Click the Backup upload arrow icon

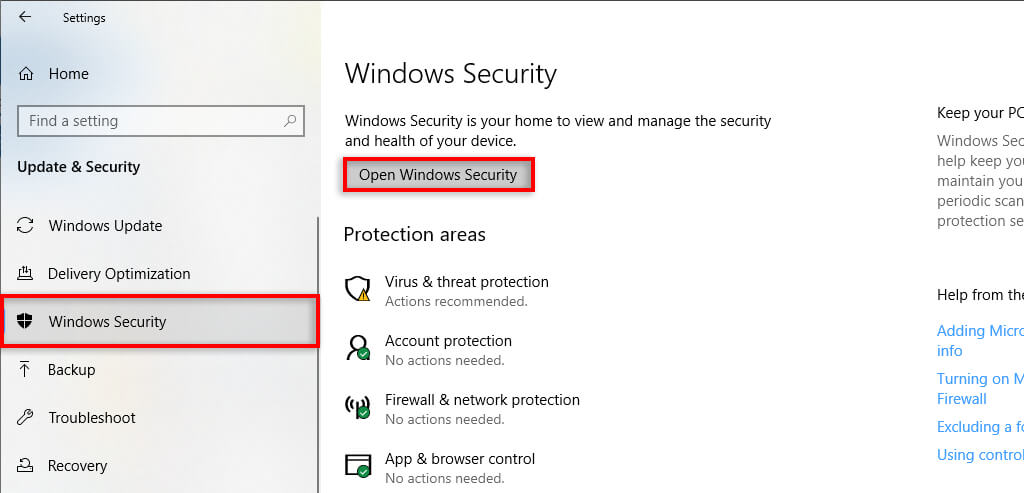click(x=26, y=370)
